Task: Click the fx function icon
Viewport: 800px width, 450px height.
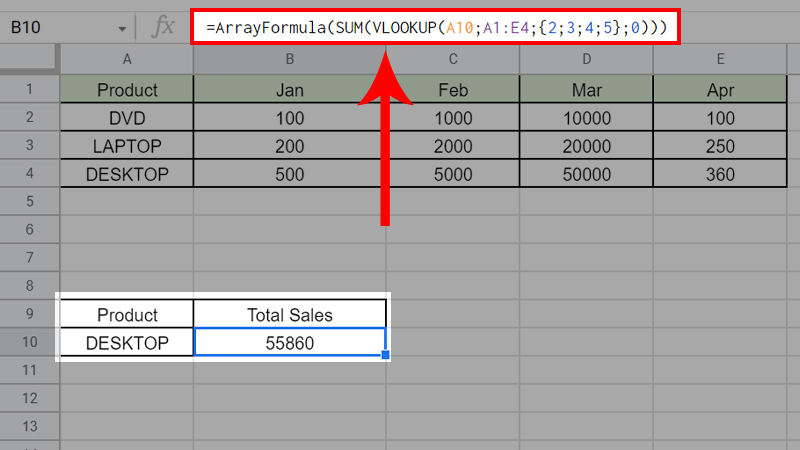Action: point(160,27)
